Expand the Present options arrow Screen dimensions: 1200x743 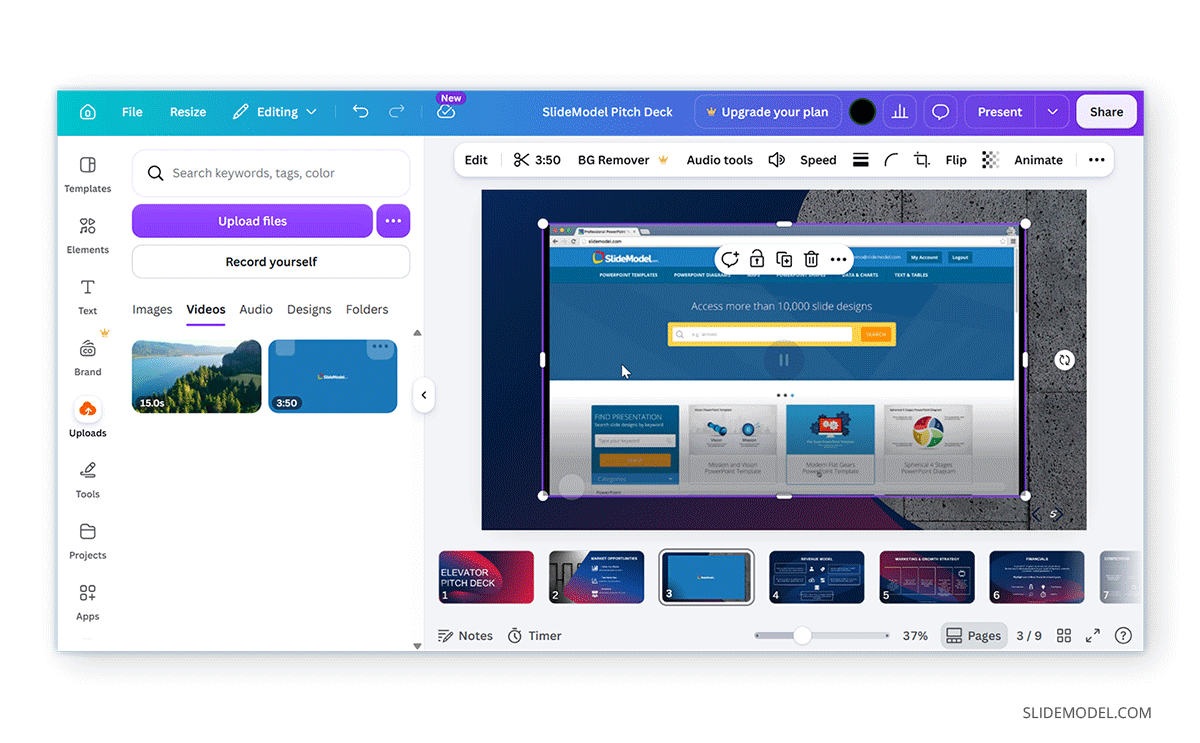(x=1053, y=112)
